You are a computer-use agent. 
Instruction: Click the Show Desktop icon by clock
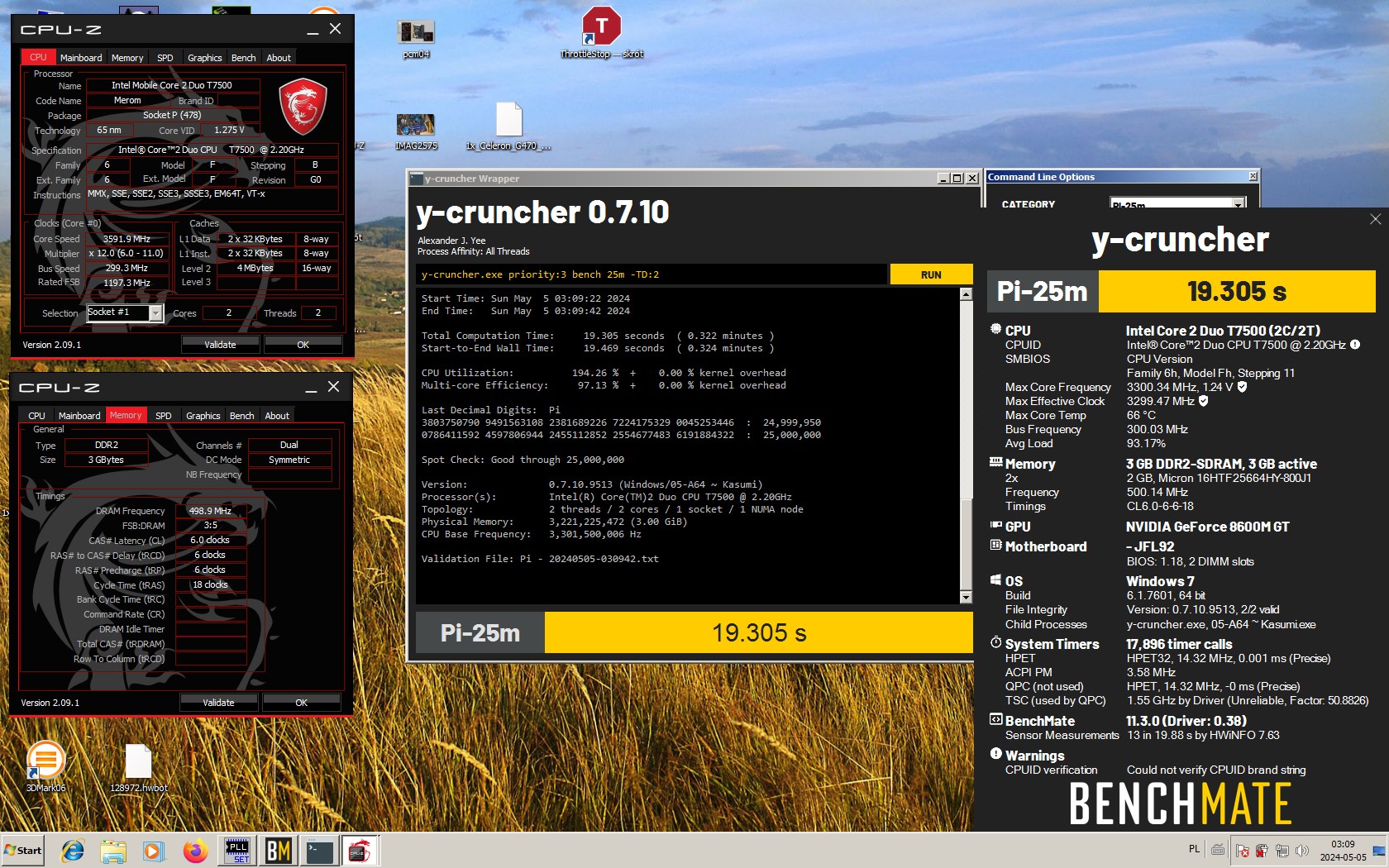point(1379,851)
